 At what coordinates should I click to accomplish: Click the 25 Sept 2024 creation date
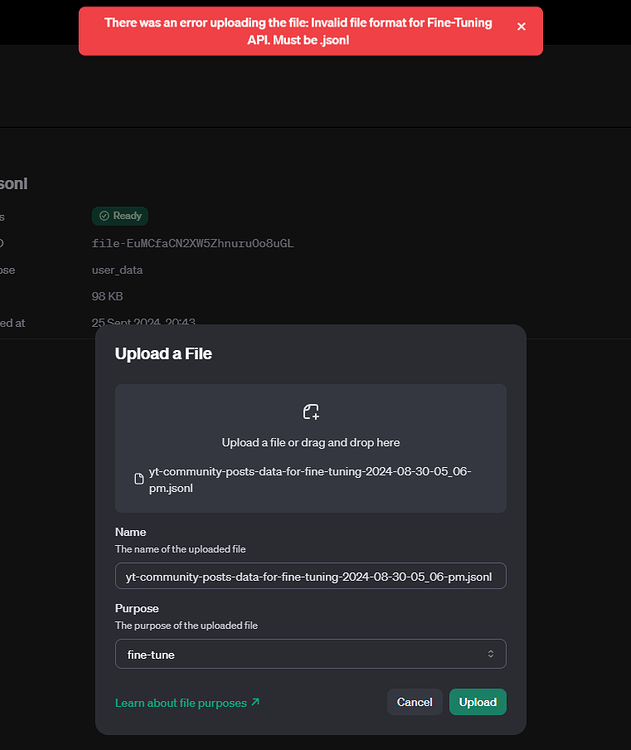tap(143, 322)
